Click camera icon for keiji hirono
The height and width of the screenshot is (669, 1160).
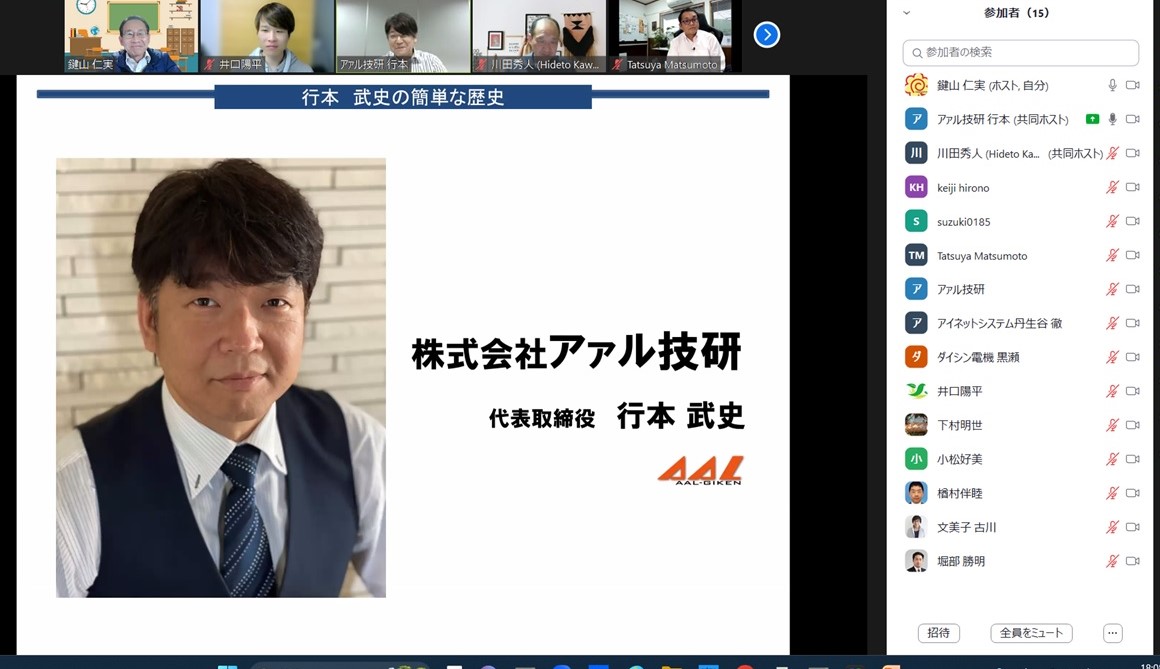[1132, 187]
